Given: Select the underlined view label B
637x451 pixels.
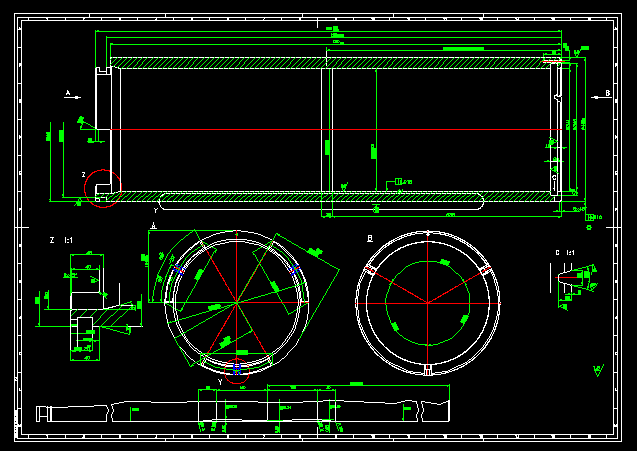Looking at the screenshot, I should (370, 238).
